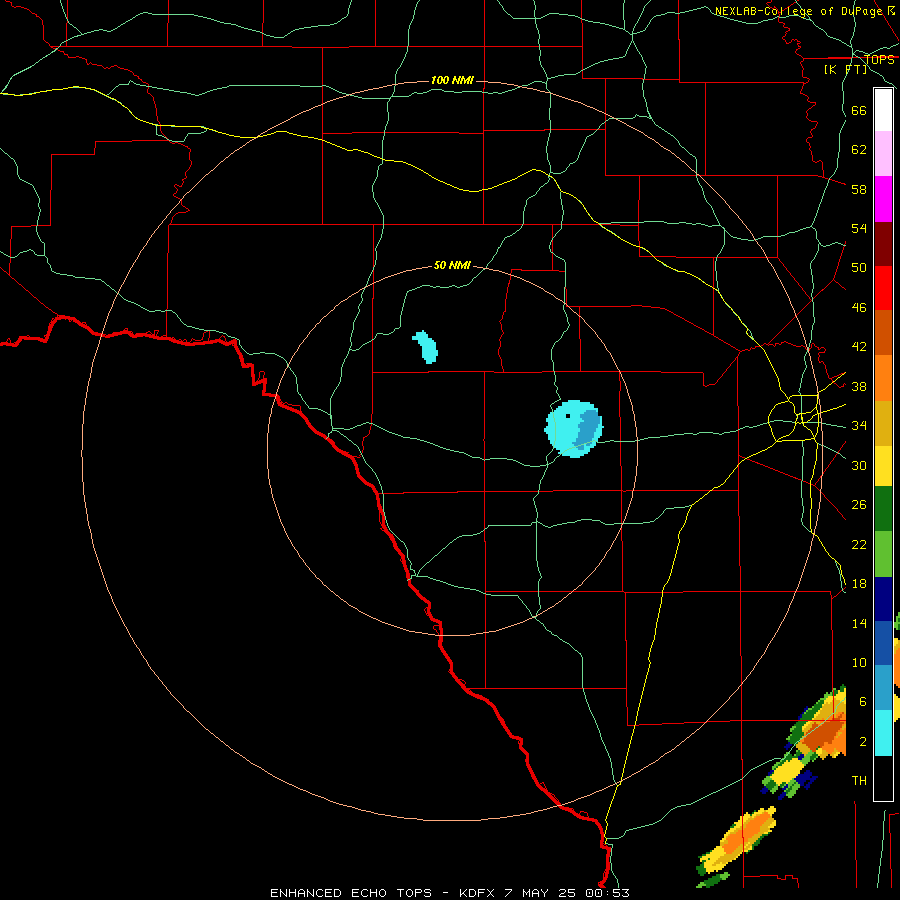Click the 'NEXLAB-College of DuPage' text
This screenshot has width=900, height=900.
click(798, 11)
